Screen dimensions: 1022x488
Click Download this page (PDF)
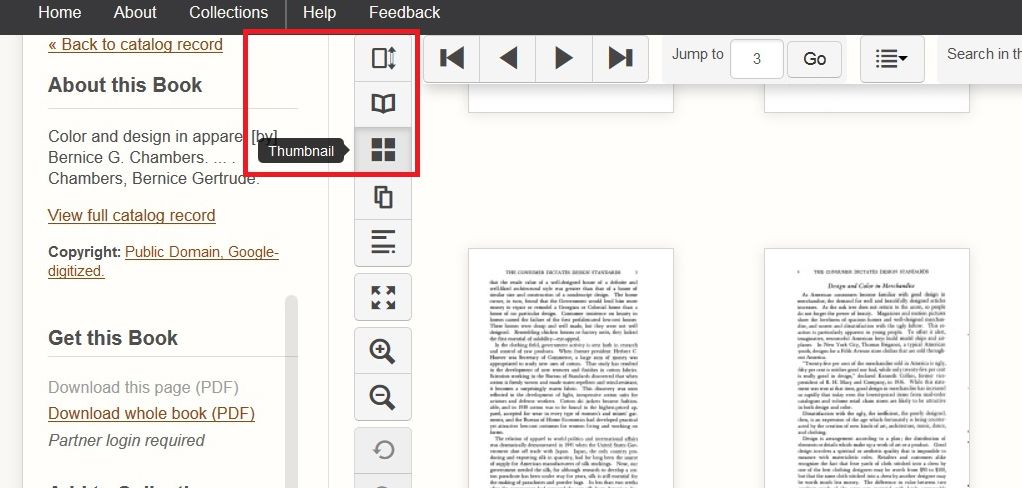(143, 388)
